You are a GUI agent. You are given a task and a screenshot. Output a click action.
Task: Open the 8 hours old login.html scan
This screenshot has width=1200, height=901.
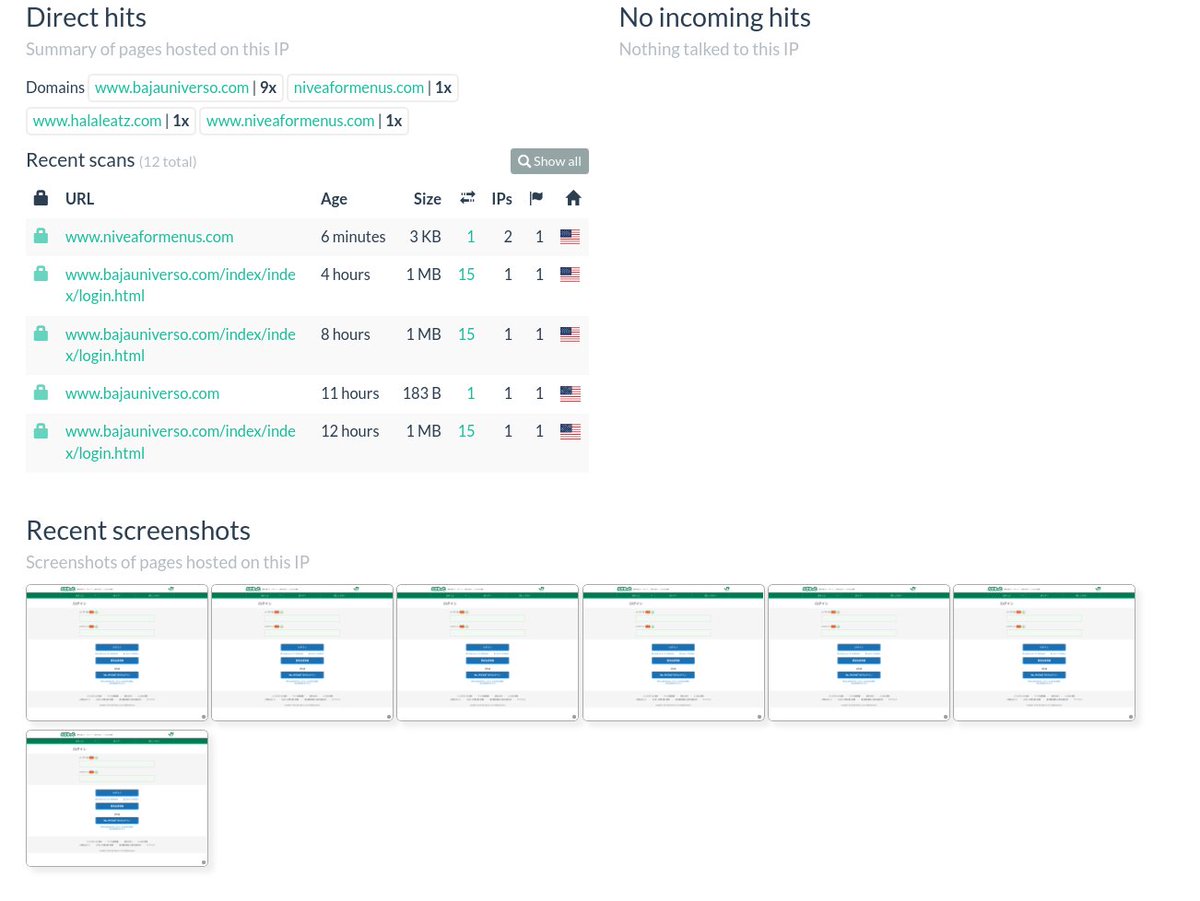coord(180,345)
